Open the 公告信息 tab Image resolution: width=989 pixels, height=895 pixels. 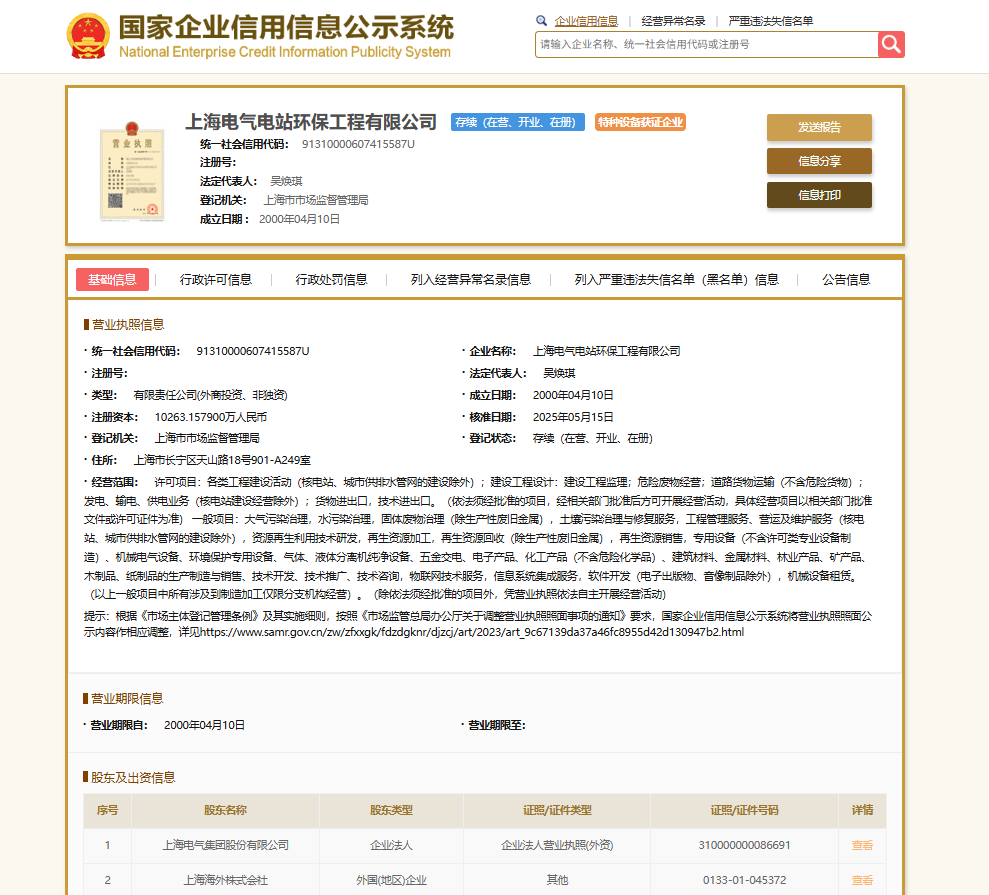click(x=846, y=279)
